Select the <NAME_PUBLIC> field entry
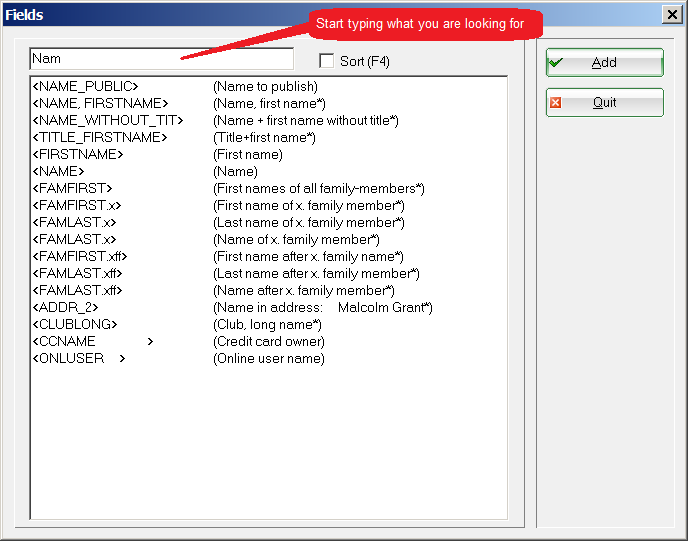 tap(86, 87)
